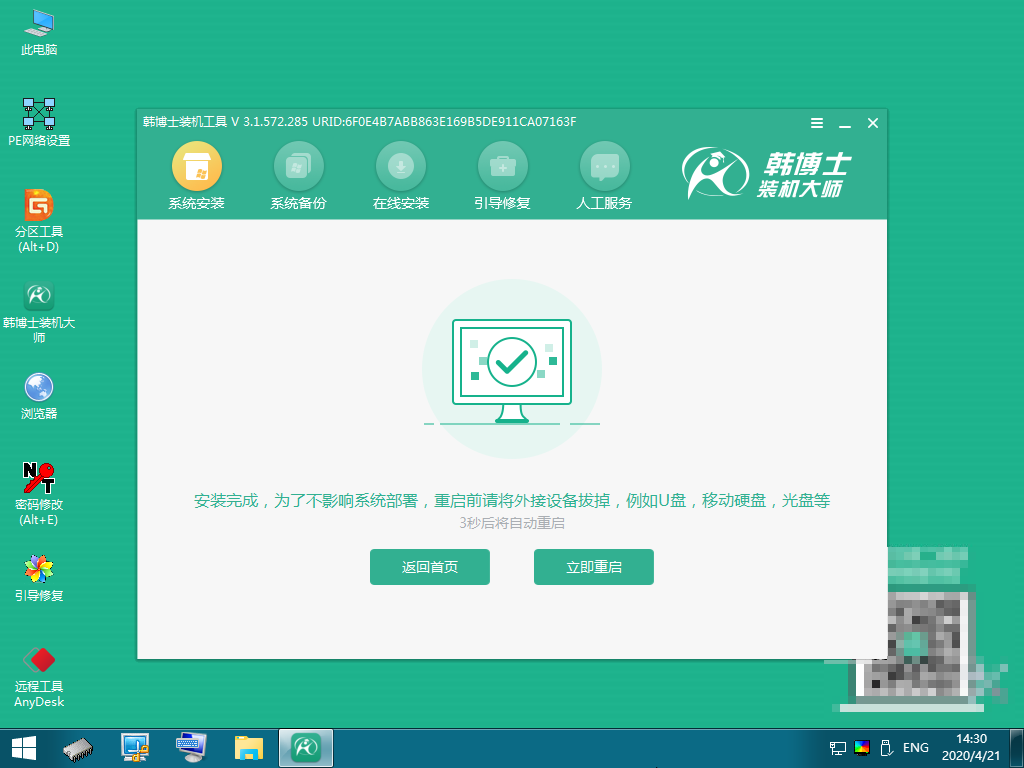Open on-screen keyboard taskbar icon
1024x768 pixels.
pyautogui.click(x=191, y=748)
